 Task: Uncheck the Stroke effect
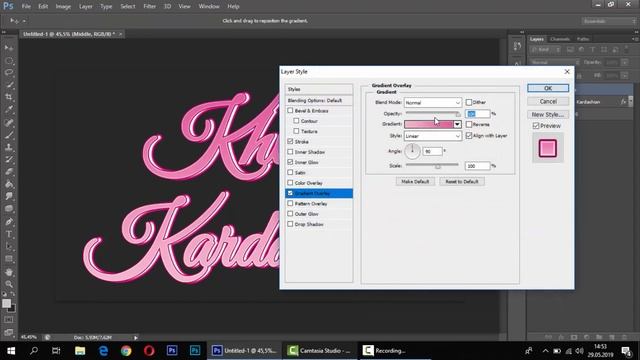click(290, 141)
